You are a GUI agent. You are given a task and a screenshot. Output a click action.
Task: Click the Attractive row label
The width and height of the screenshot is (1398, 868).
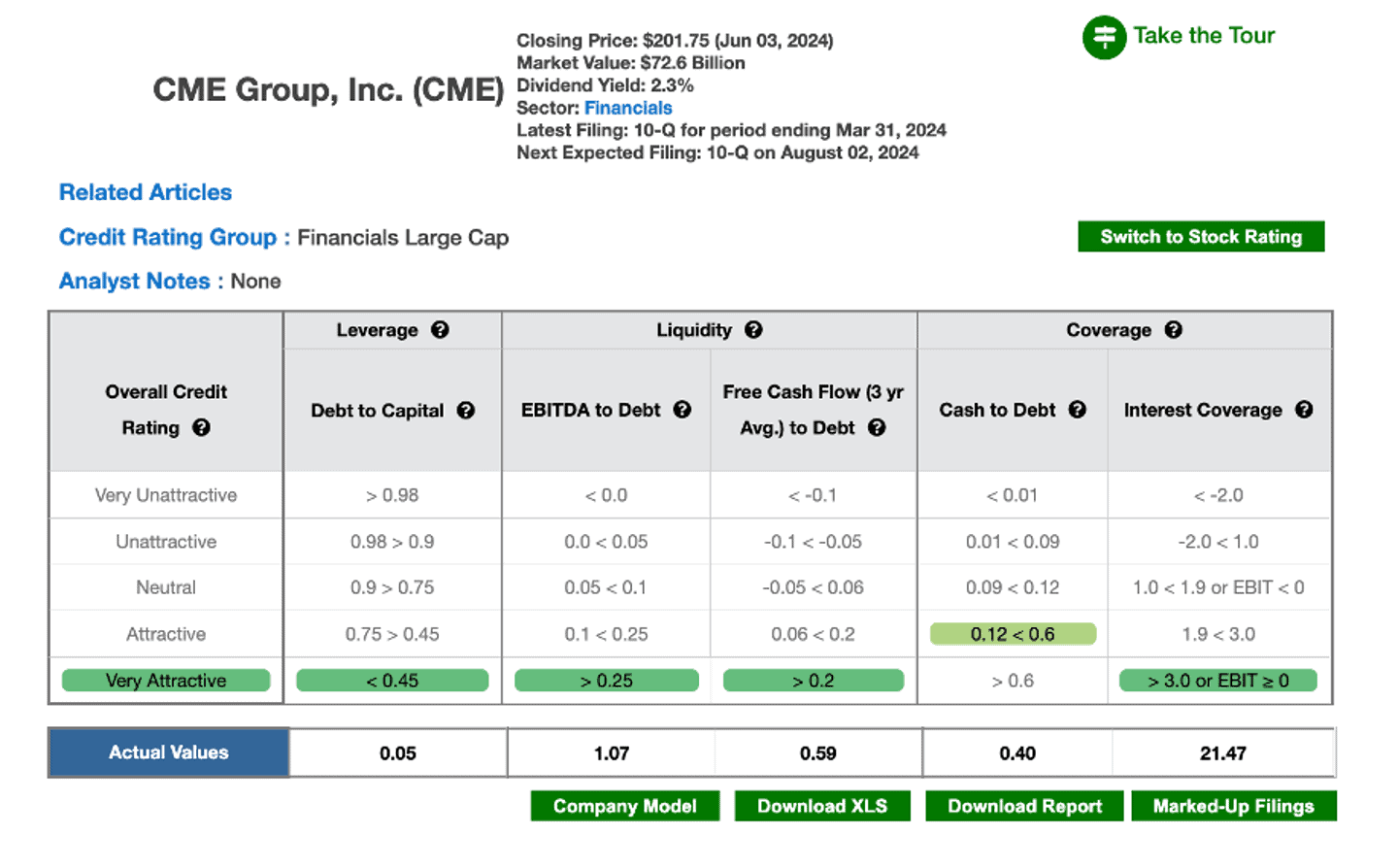(166, 634)
